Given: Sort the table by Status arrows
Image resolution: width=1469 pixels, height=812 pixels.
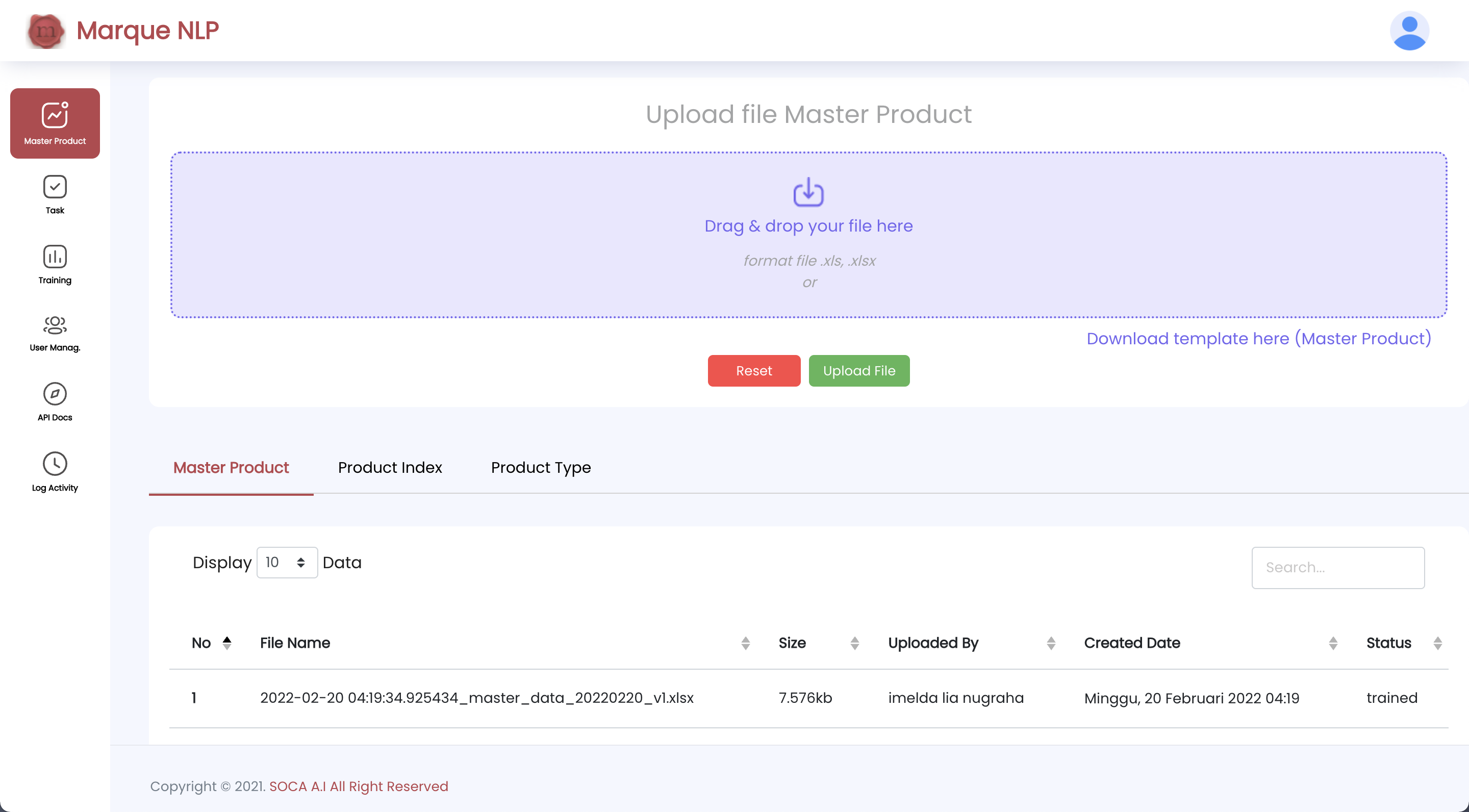Looking at the screenshot, I should [1438, 643].
